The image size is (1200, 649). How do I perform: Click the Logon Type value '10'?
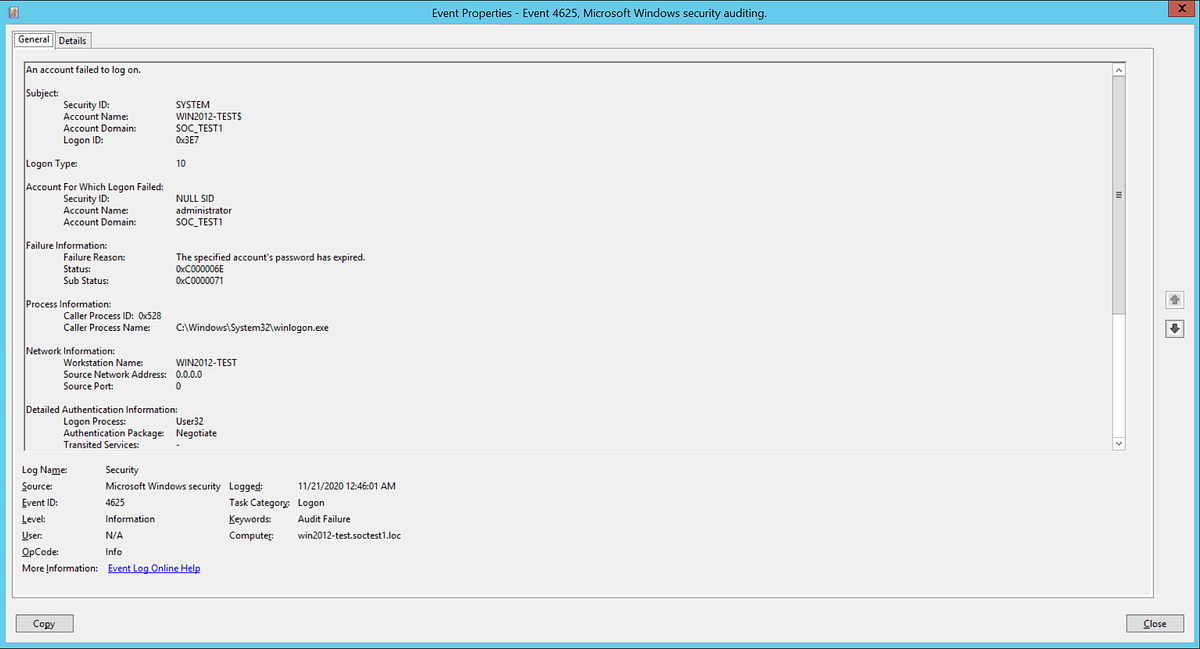click(x=181, y=163)
